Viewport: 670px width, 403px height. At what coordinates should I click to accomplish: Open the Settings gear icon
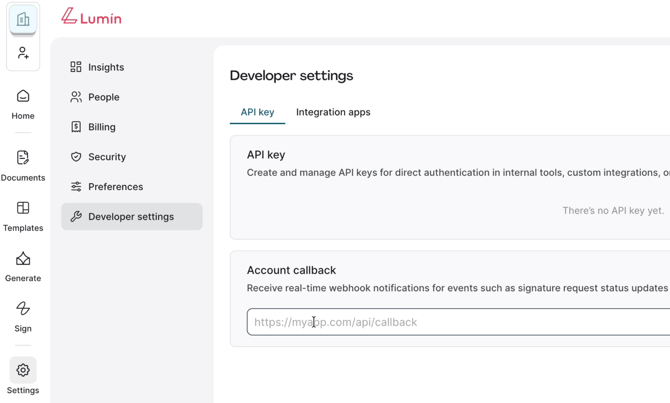point(23,370)
